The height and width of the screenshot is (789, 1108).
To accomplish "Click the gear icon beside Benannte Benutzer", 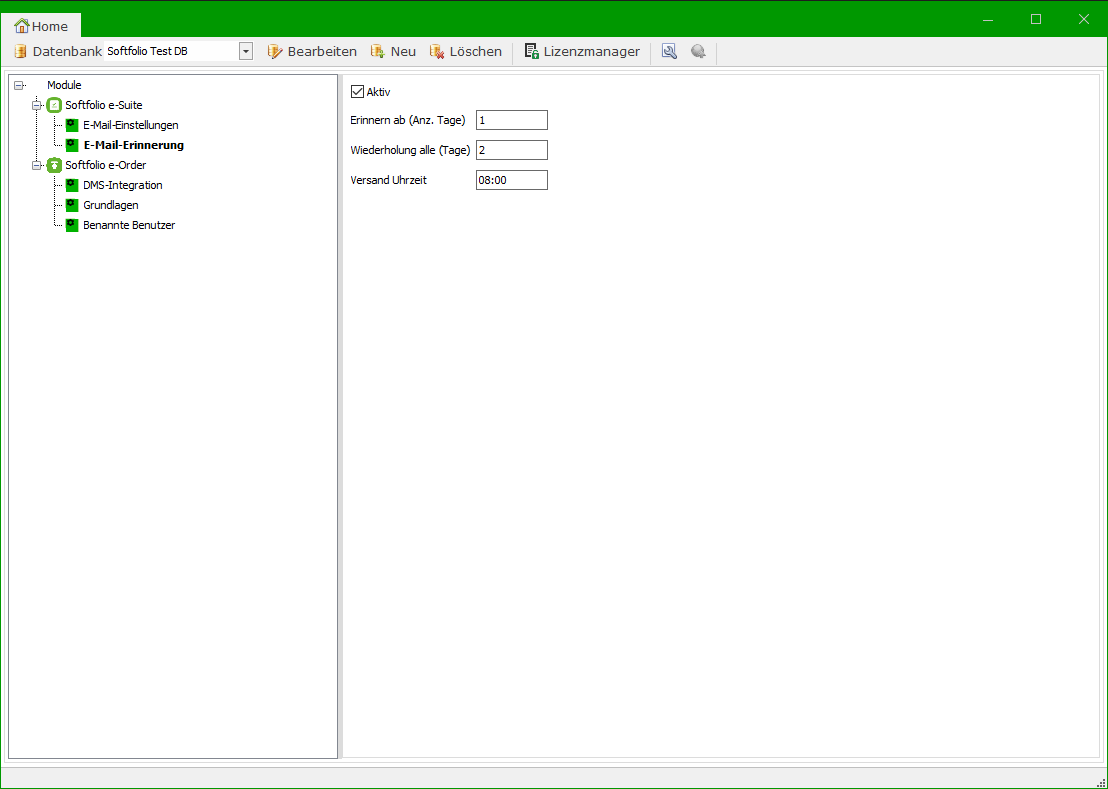I will pos(72,225).
